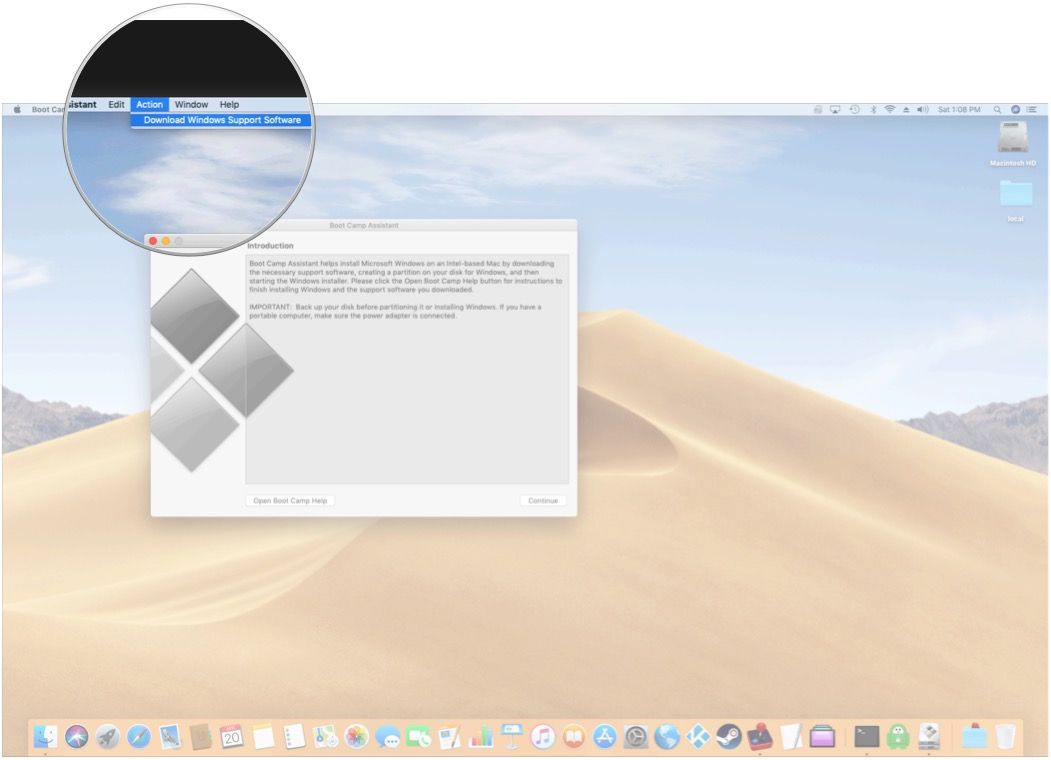Open Messages from the Dock
1051x760 pixels.
click(390, 737)
